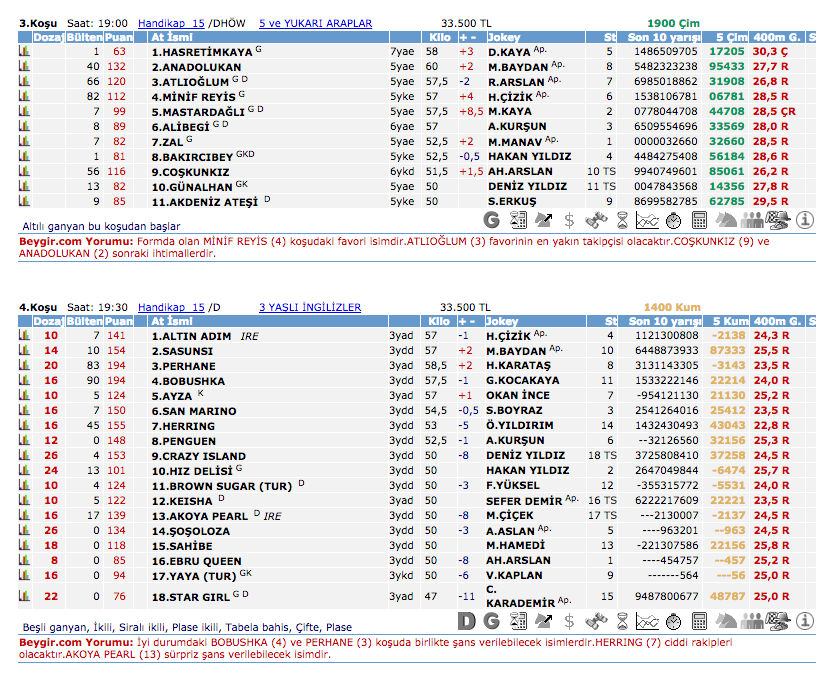Click the people group icon under race 4
This screenshot has width=837, height=685.
point(752,621)
